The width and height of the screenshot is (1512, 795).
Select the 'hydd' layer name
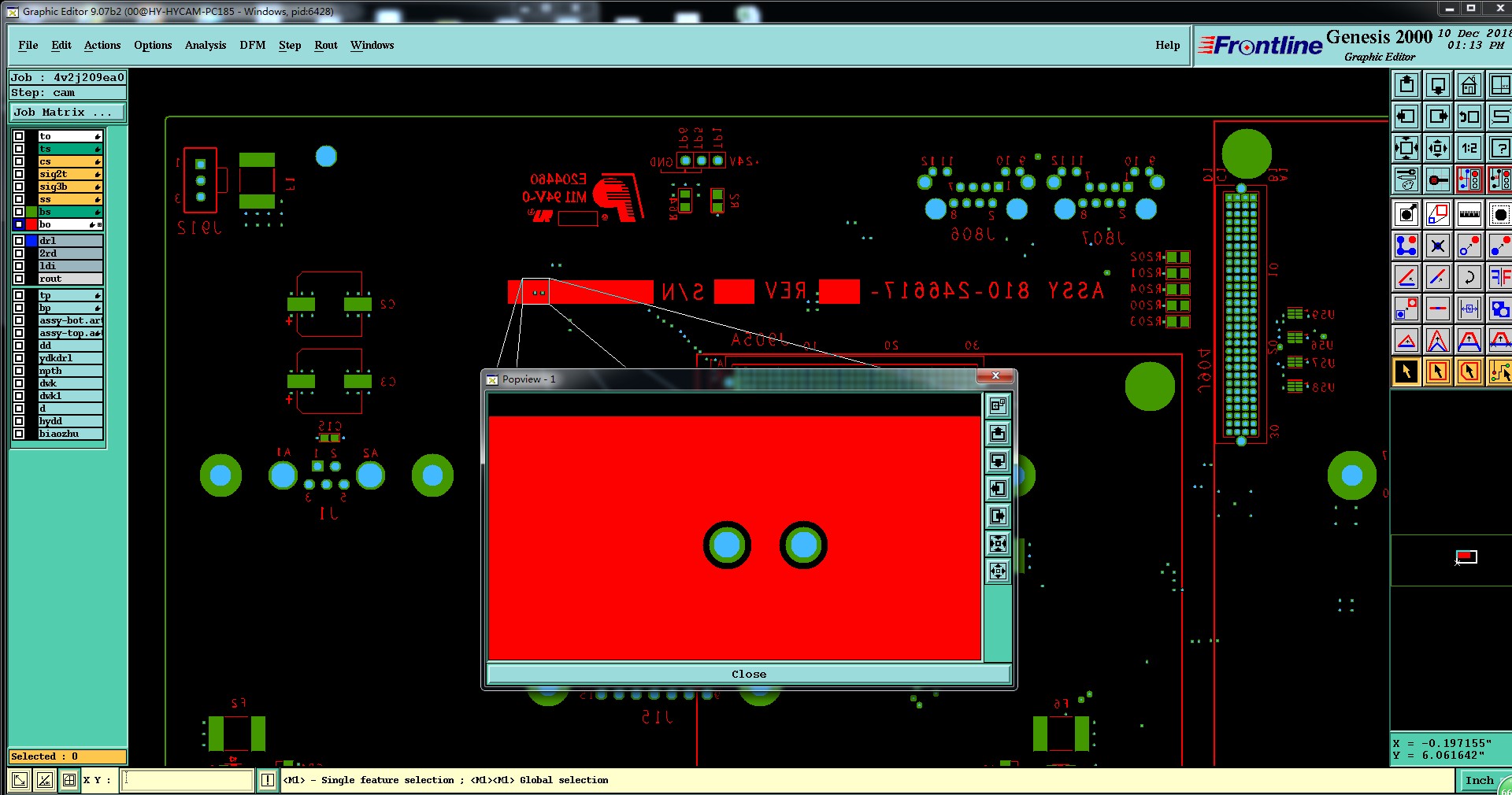coord(70,421)
